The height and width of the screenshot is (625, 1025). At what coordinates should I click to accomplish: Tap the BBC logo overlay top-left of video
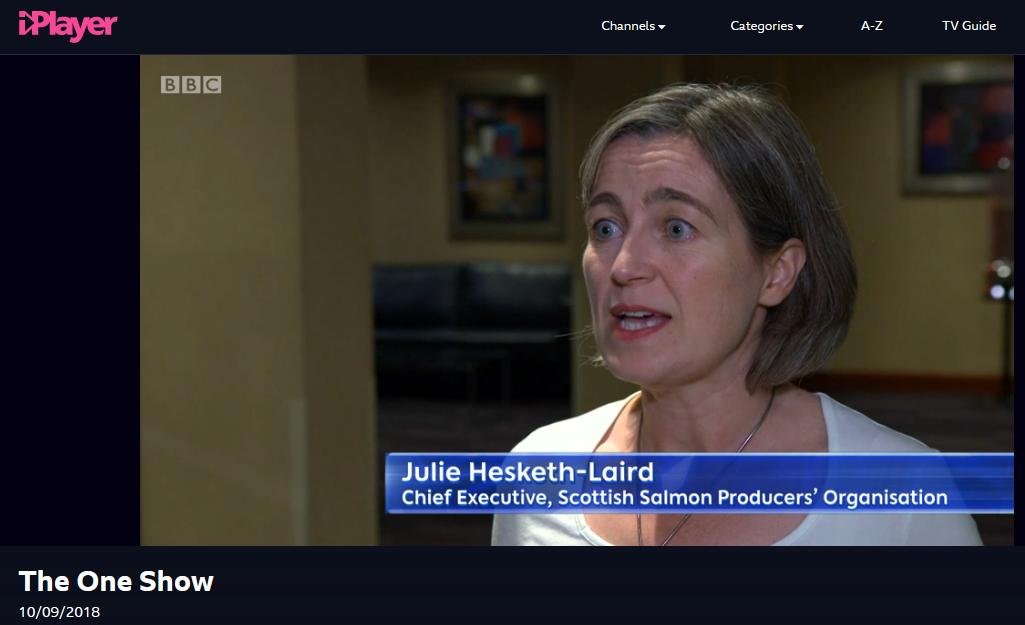(191, 85)
